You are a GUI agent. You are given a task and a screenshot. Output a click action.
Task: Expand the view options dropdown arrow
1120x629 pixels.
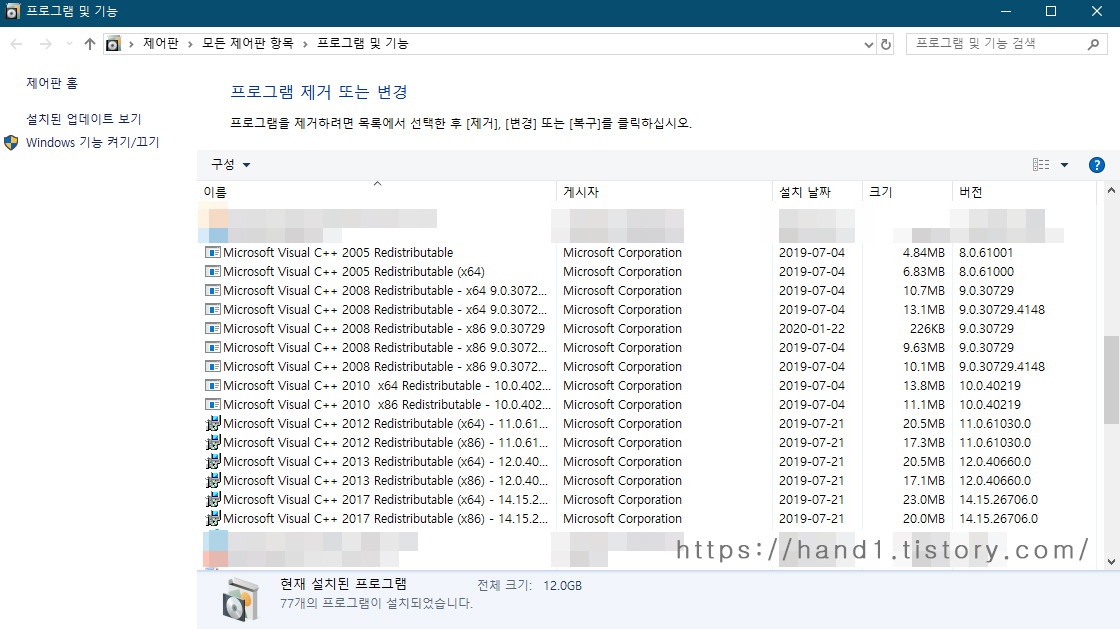pyautogui.click(x=1064, y=165)
